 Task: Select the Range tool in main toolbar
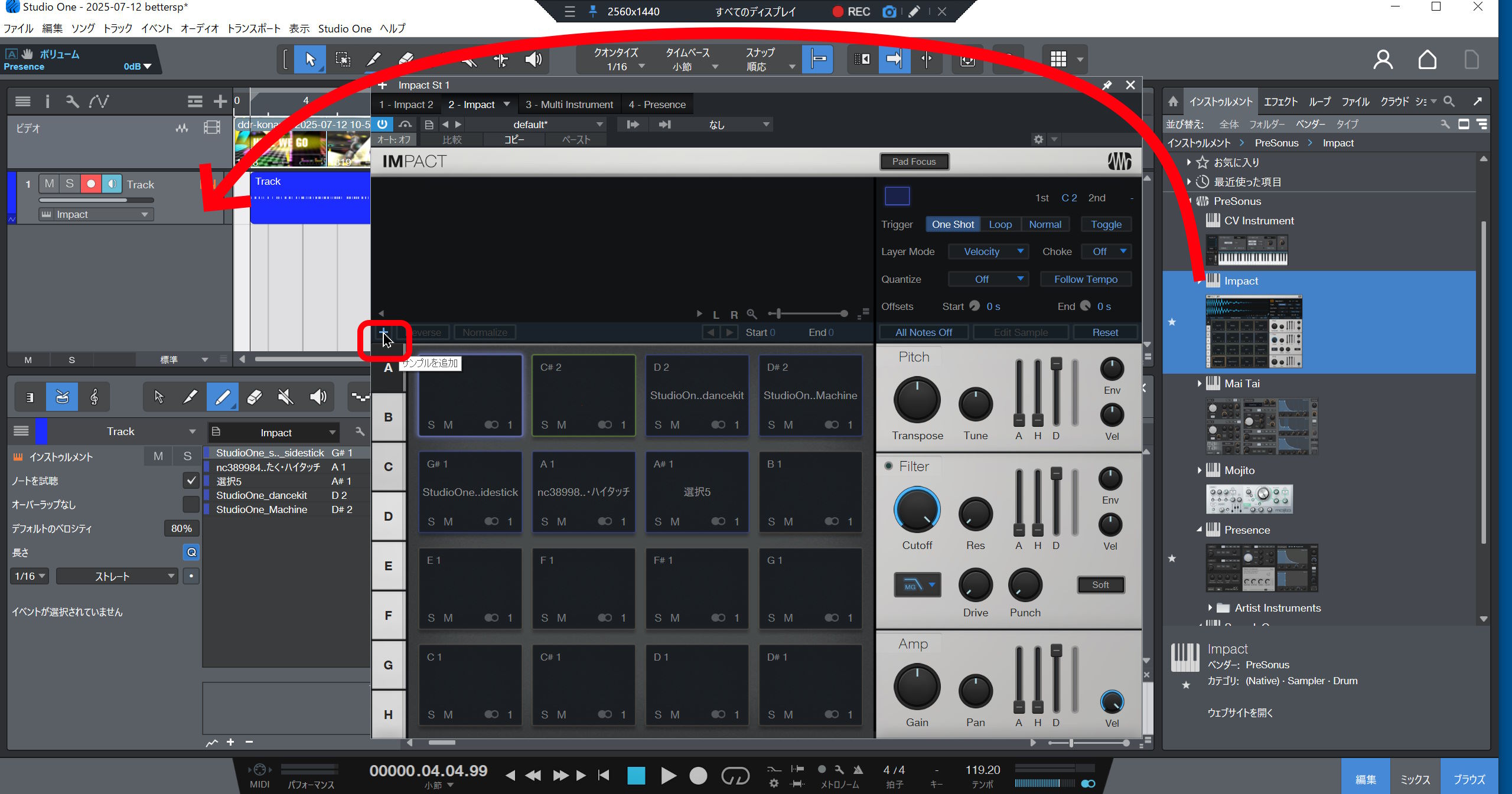pos(343,59)
